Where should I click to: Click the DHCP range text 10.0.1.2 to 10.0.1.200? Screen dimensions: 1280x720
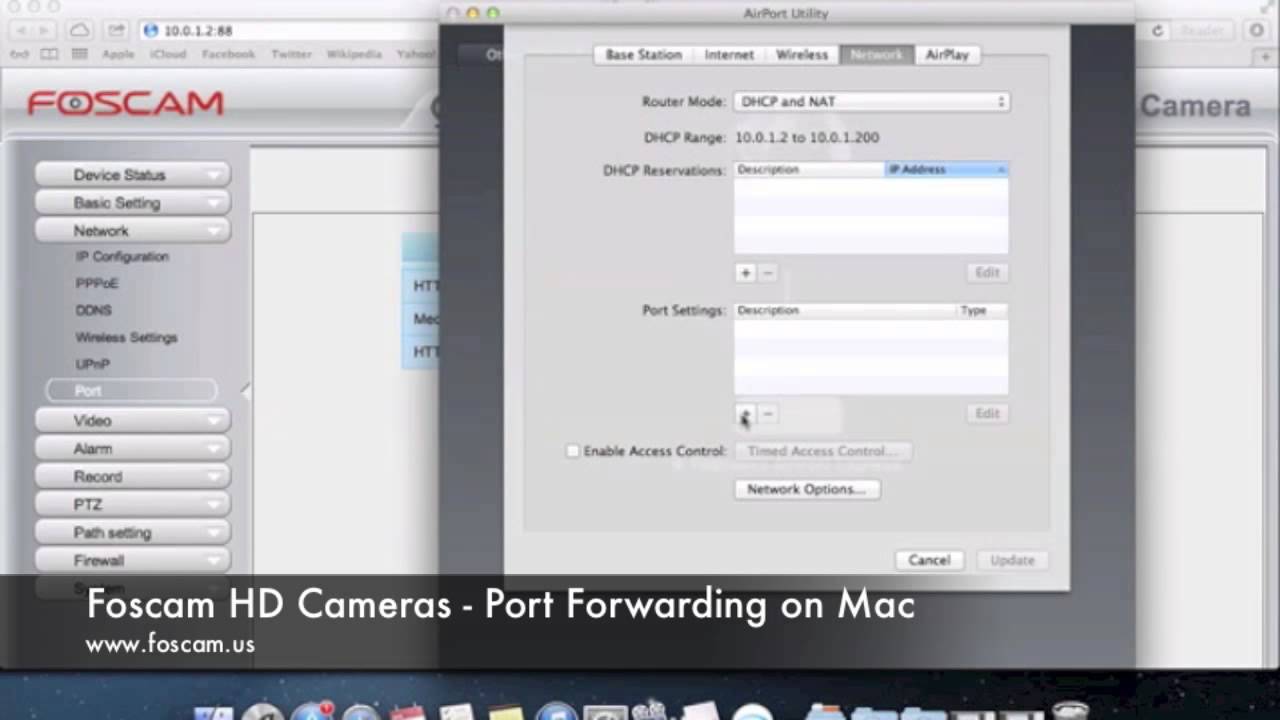pos(807,138)
